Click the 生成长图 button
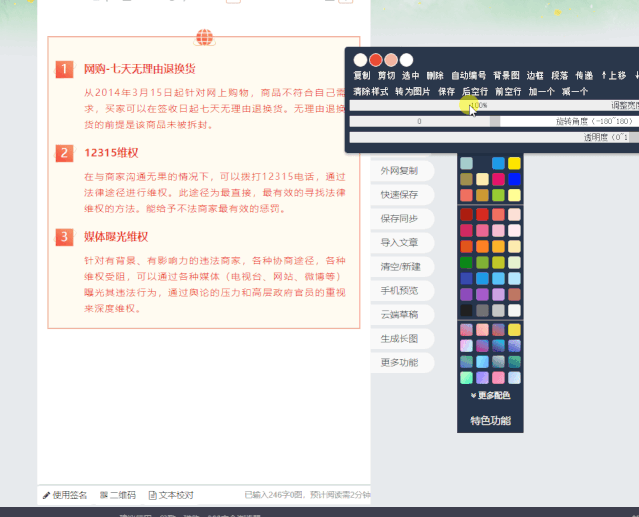The height and width of the screenshot is (517, 639). (x=400, y=338)
